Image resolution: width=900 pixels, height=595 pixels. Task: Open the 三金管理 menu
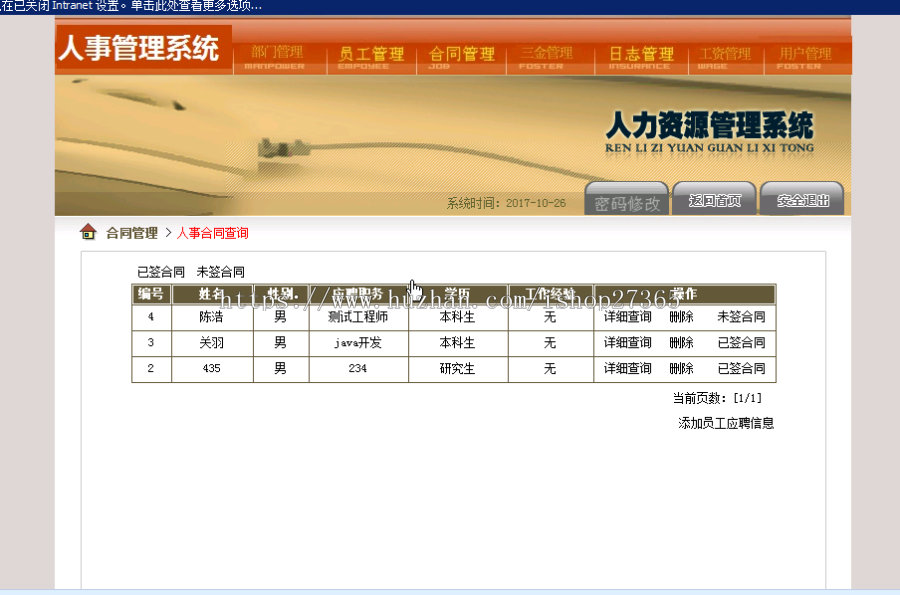click(546, 57)
